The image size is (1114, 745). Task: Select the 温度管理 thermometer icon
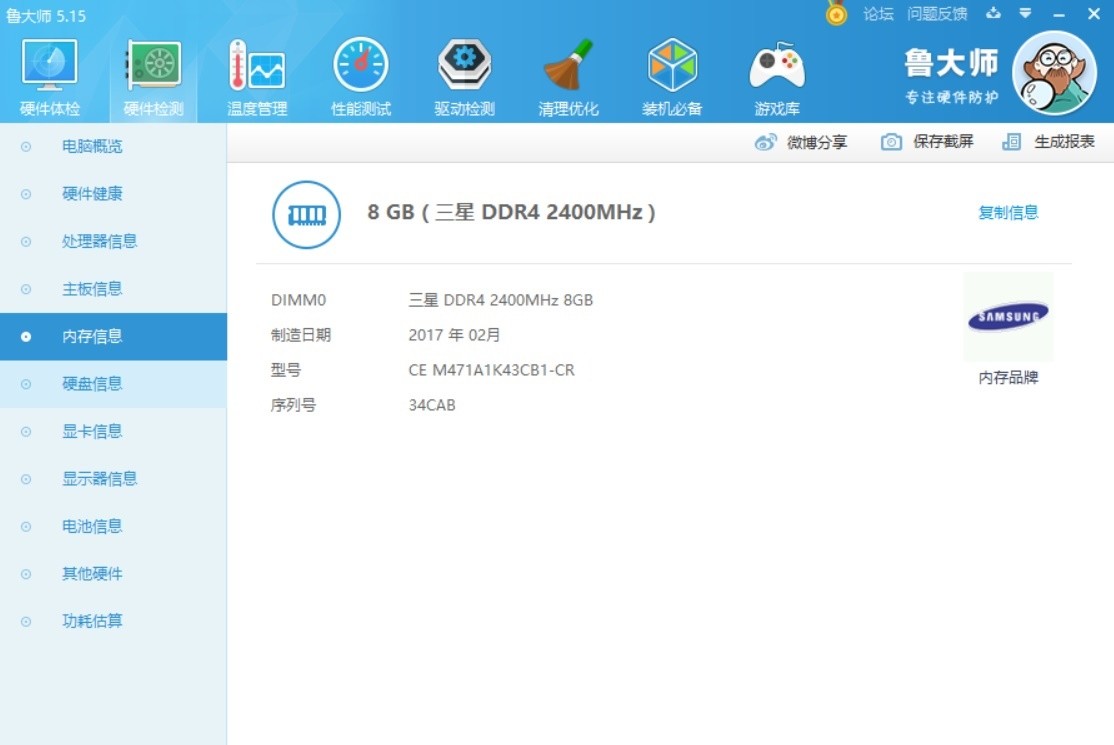(256, 65)
